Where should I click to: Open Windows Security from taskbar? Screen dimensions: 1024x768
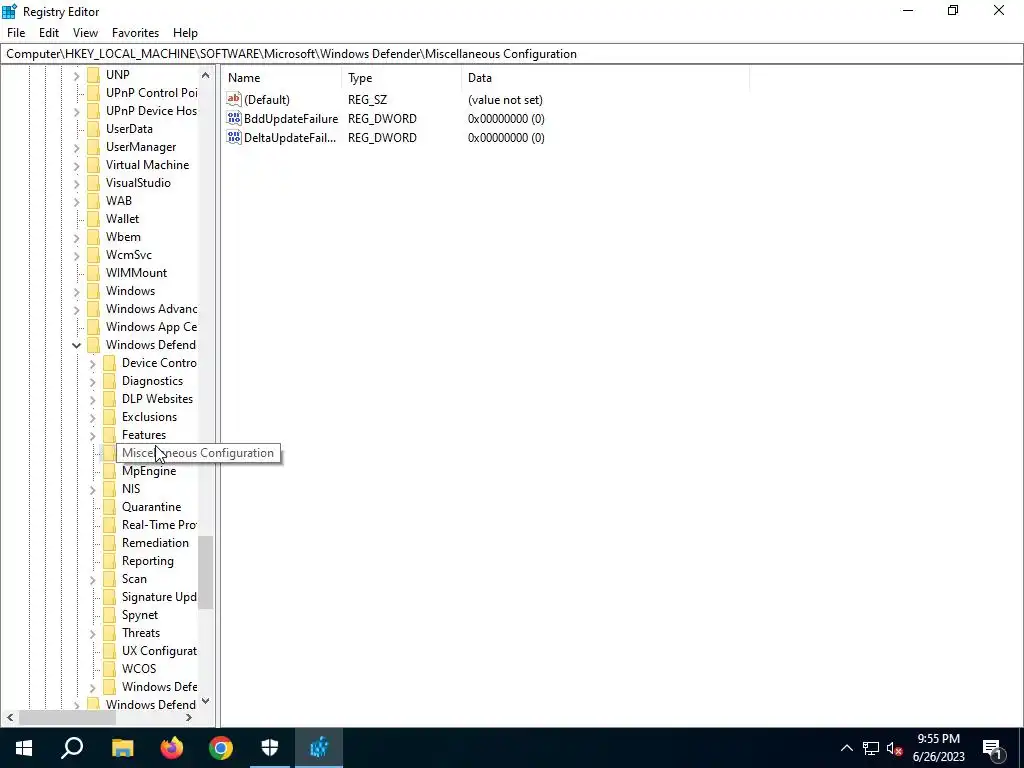(270, 748)
